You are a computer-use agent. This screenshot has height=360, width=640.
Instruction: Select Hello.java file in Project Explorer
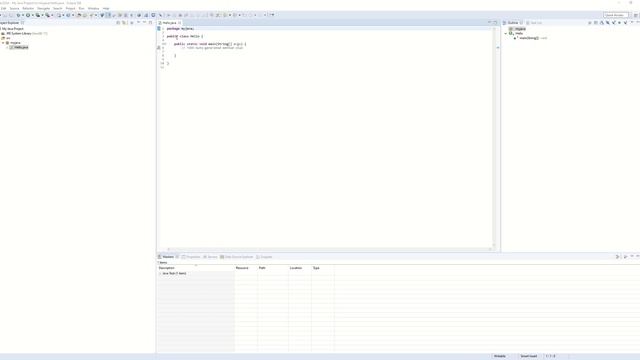19,47
